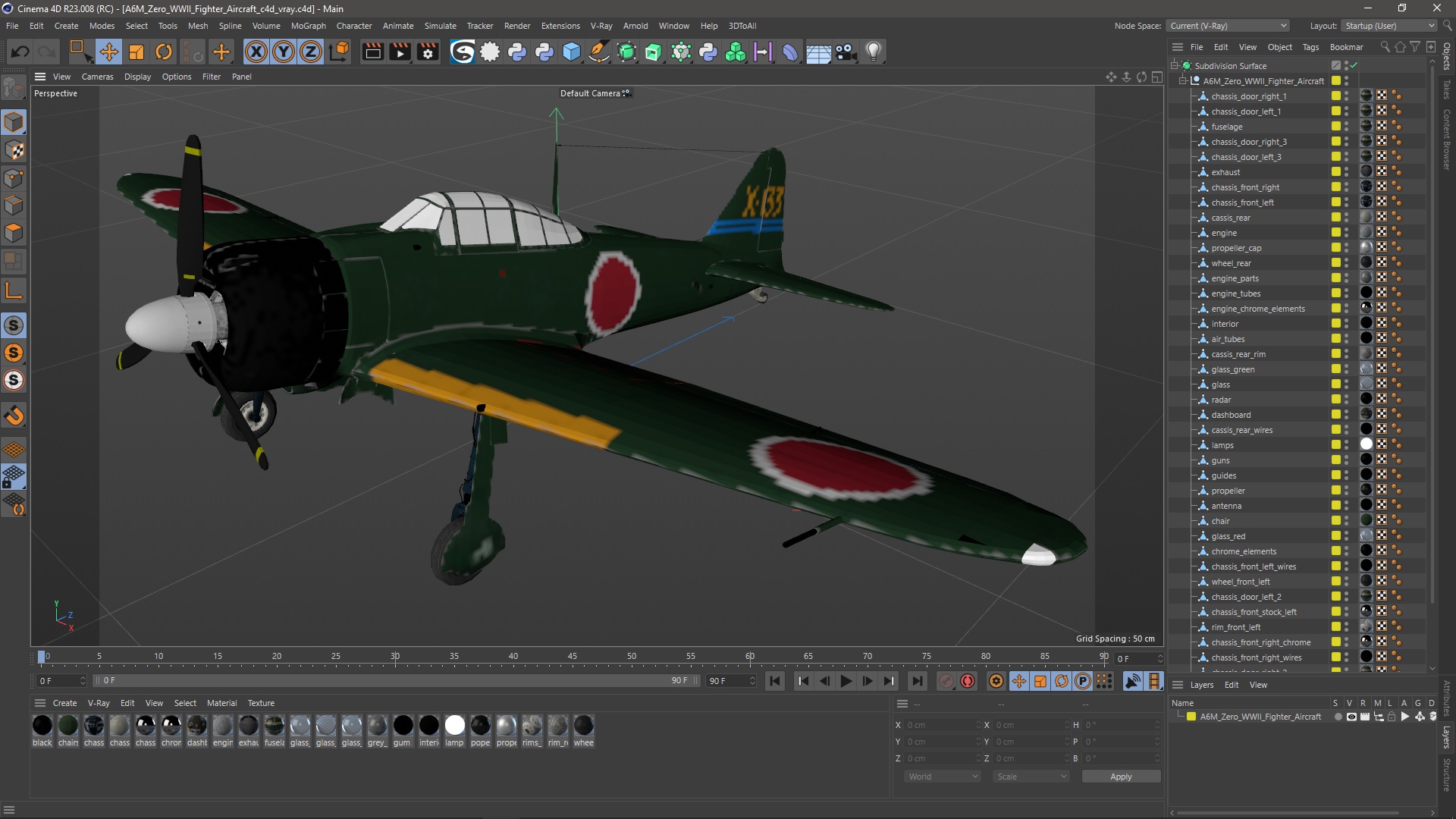Collapse the Subdivision Surface tree node
The height and width of the screenshot is (819, 1456).
(x=1175, y=66)
